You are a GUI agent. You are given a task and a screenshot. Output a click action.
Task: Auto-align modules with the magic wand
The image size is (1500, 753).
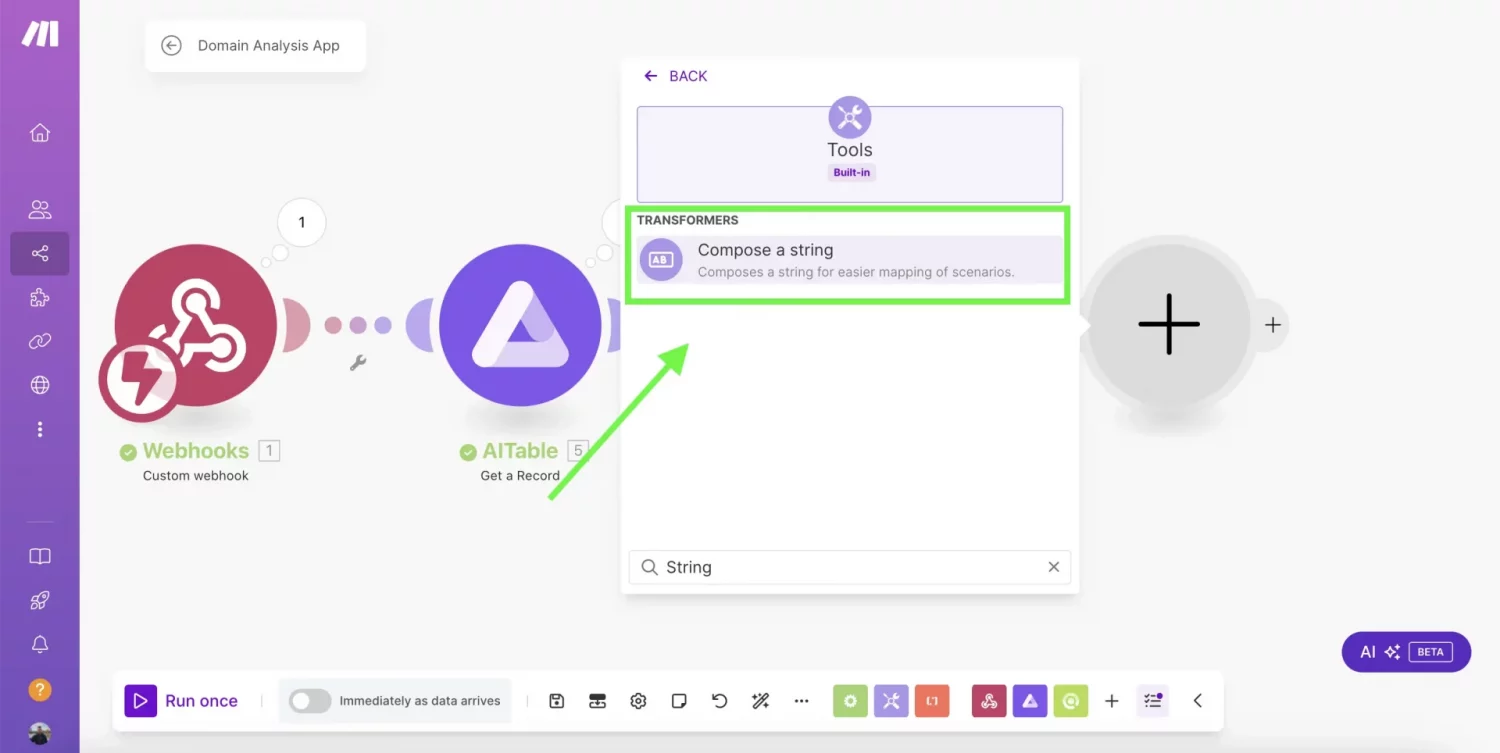[760, 701]
